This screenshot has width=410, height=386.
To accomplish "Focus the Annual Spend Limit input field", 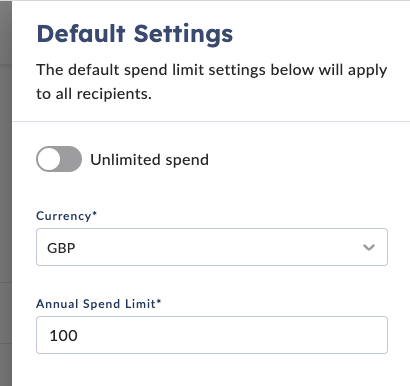I will click(212, 335).
